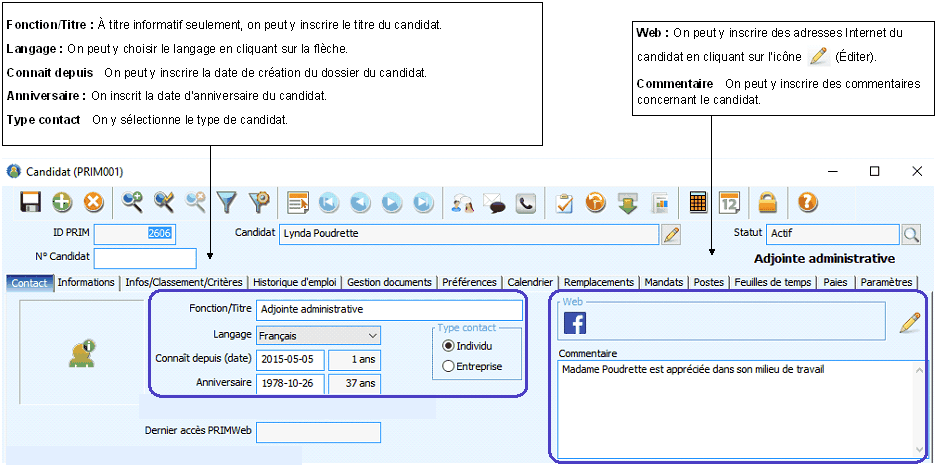
Task: Switch to the Informations tab
Action: tap(86, 283)
